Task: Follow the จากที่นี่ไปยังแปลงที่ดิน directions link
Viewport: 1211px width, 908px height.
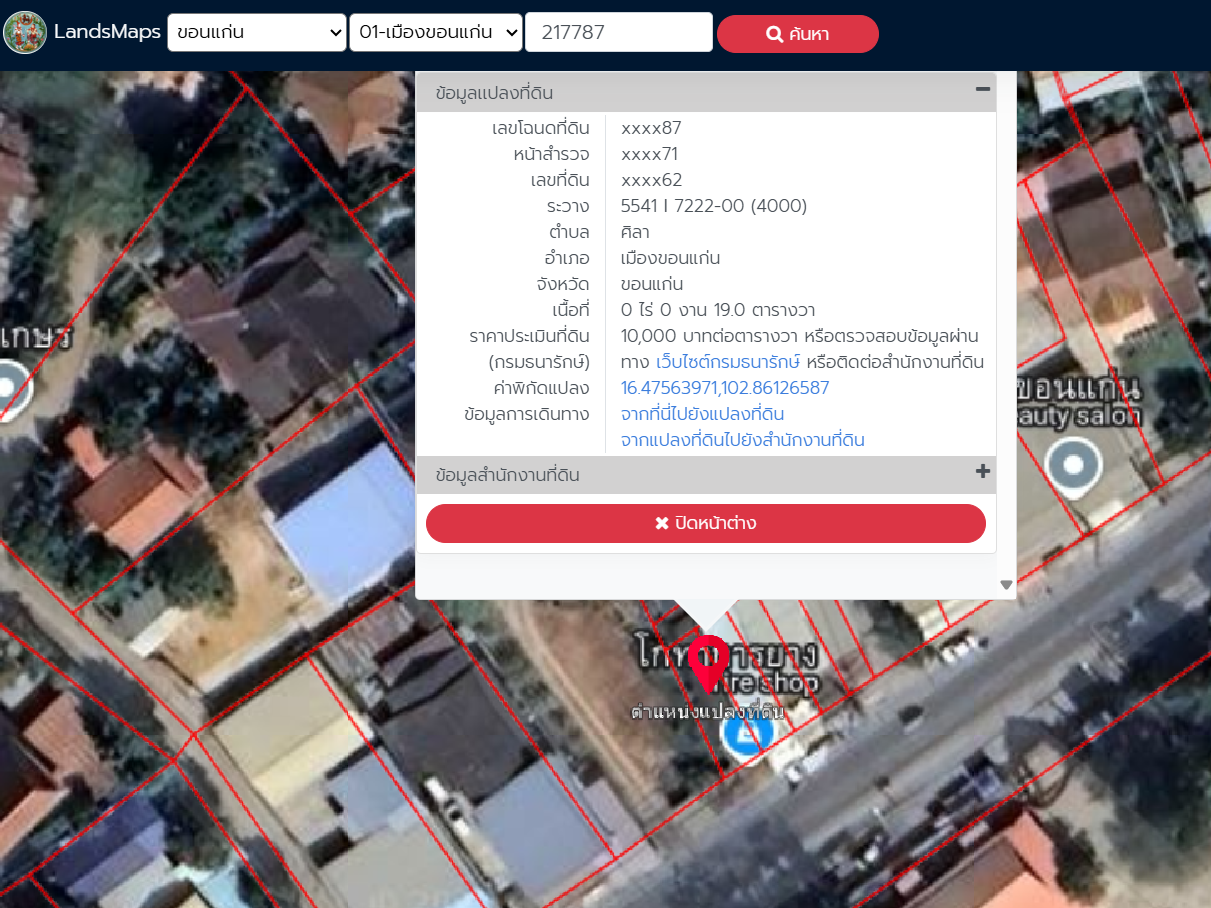Action: click(702, 414)
